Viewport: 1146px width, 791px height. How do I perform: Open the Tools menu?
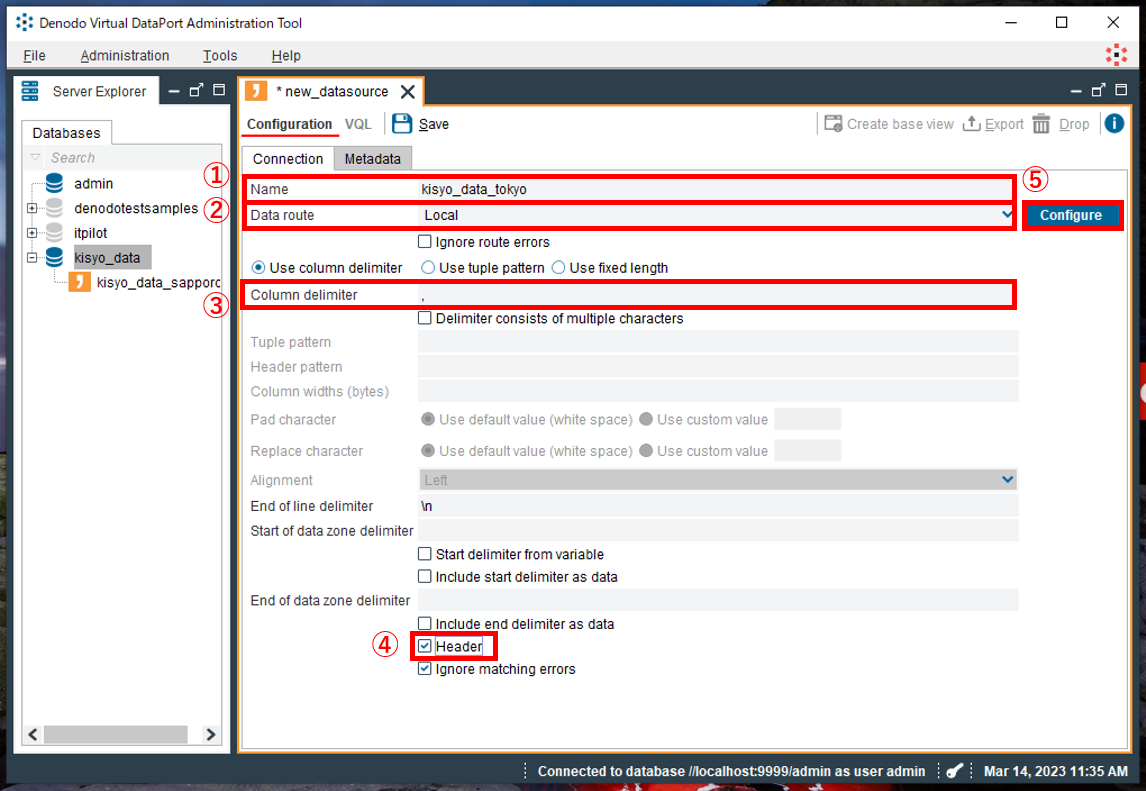[218, 55]
